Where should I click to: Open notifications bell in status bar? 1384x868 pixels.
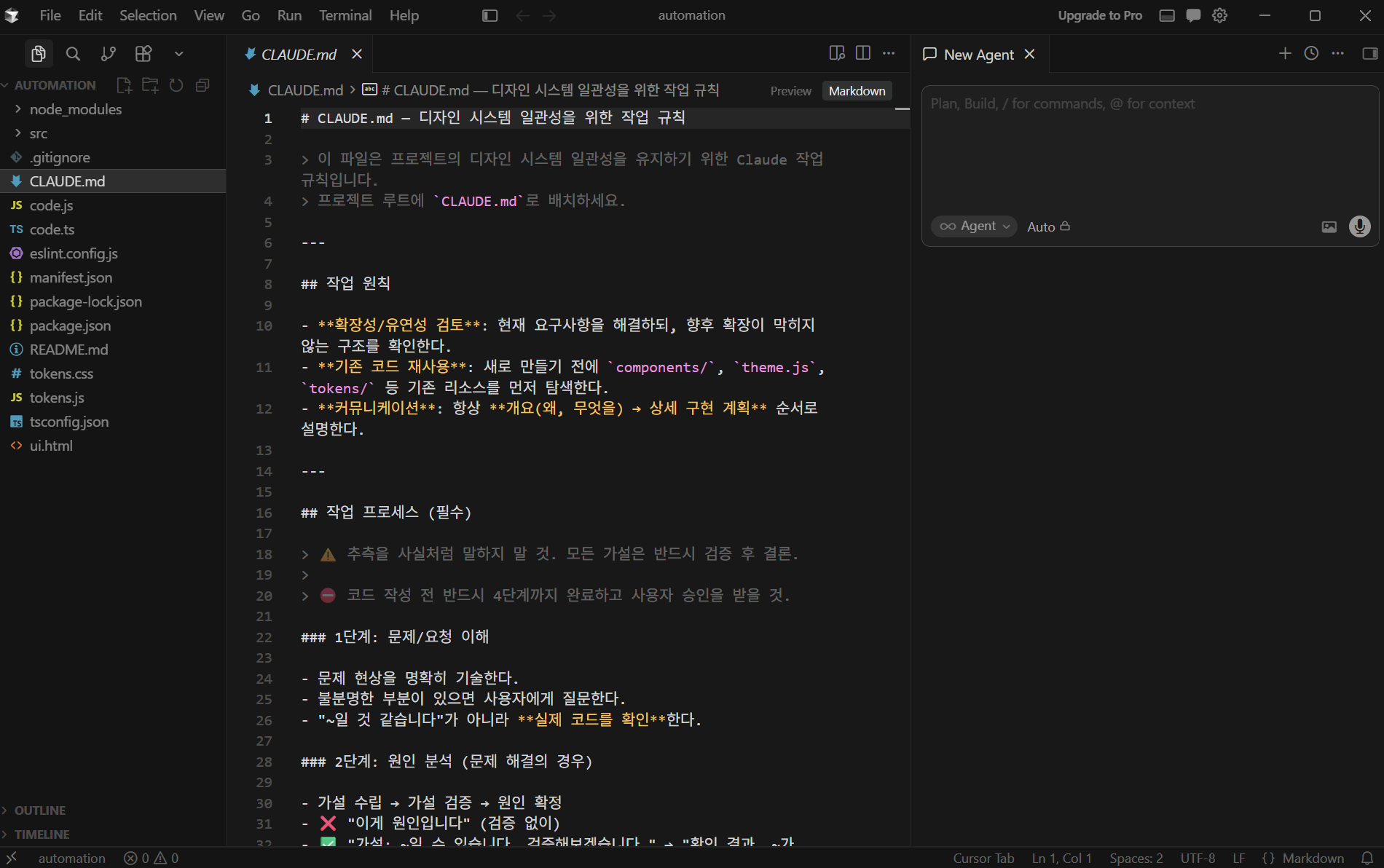tap(1367, 859)
